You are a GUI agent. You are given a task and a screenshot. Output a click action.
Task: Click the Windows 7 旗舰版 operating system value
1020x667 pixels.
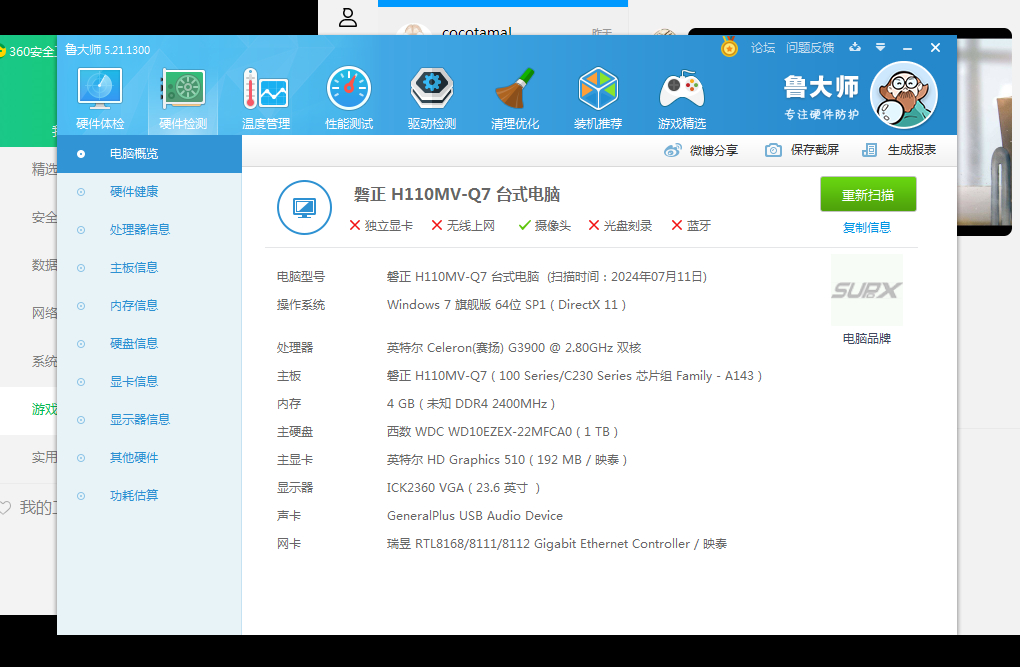(506, 305)
